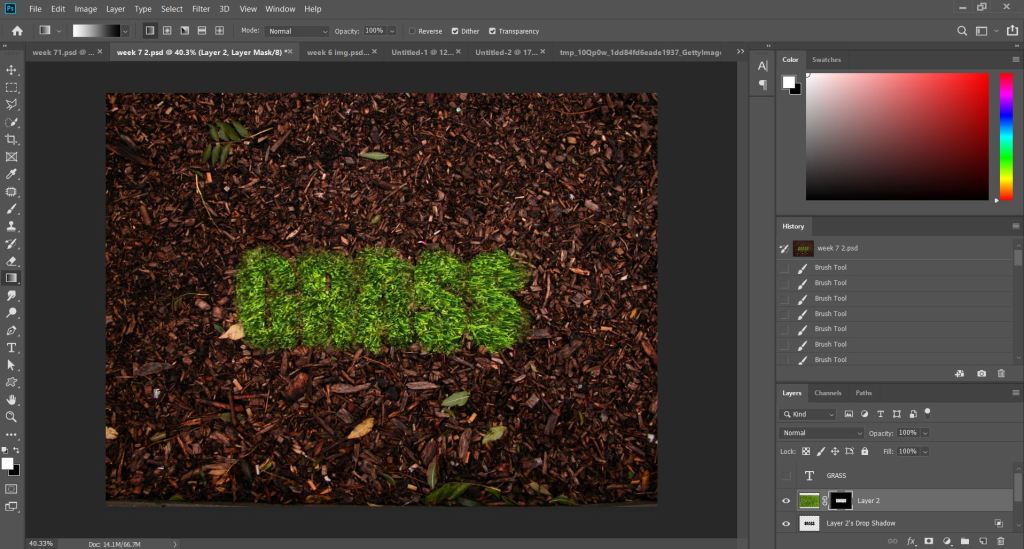Open the Filter menu
1024x549 pixels.
coord(201,9)
